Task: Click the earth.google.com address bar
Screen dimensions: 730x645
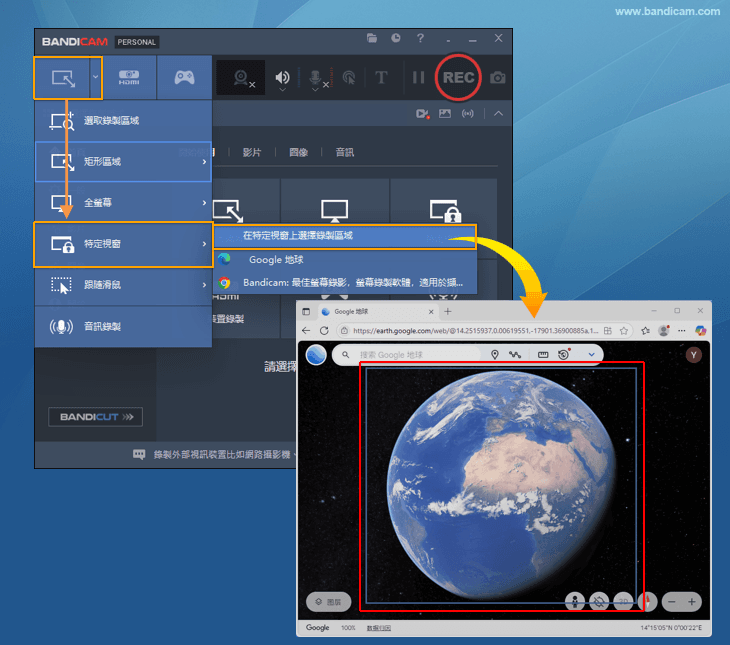Action: coord(475,331)
